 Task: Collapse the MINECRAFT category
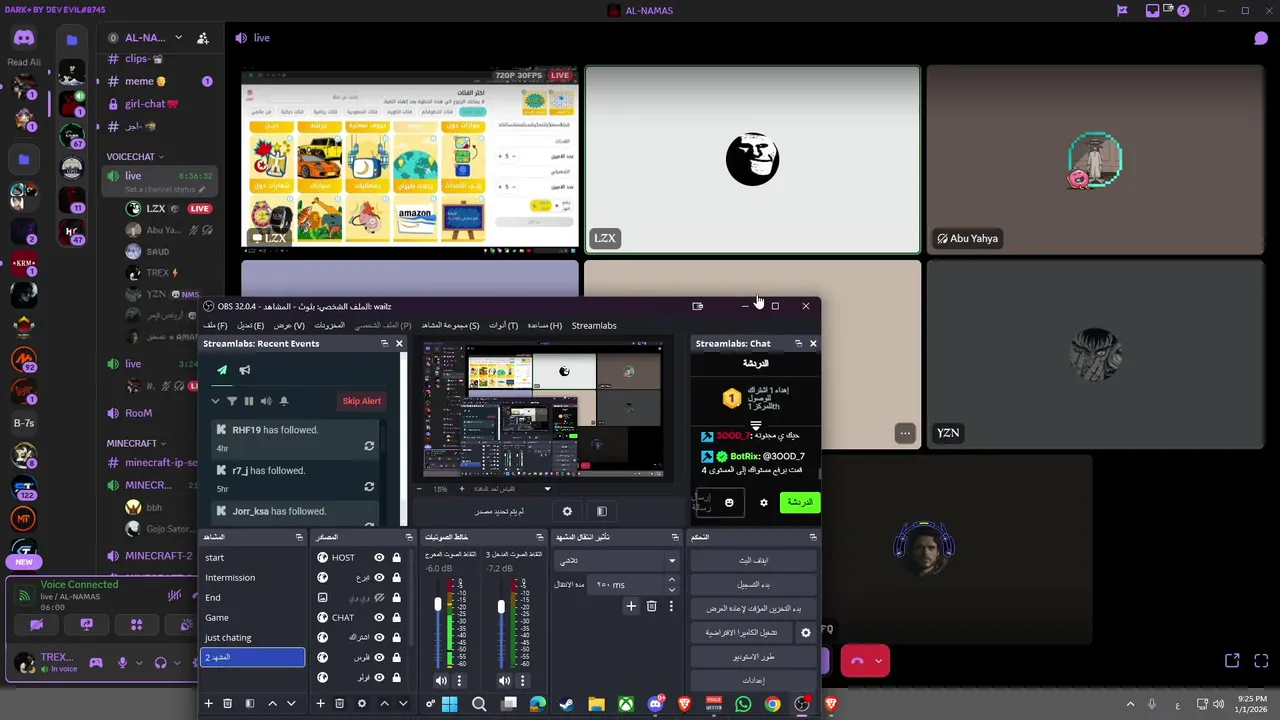(136, 443)
